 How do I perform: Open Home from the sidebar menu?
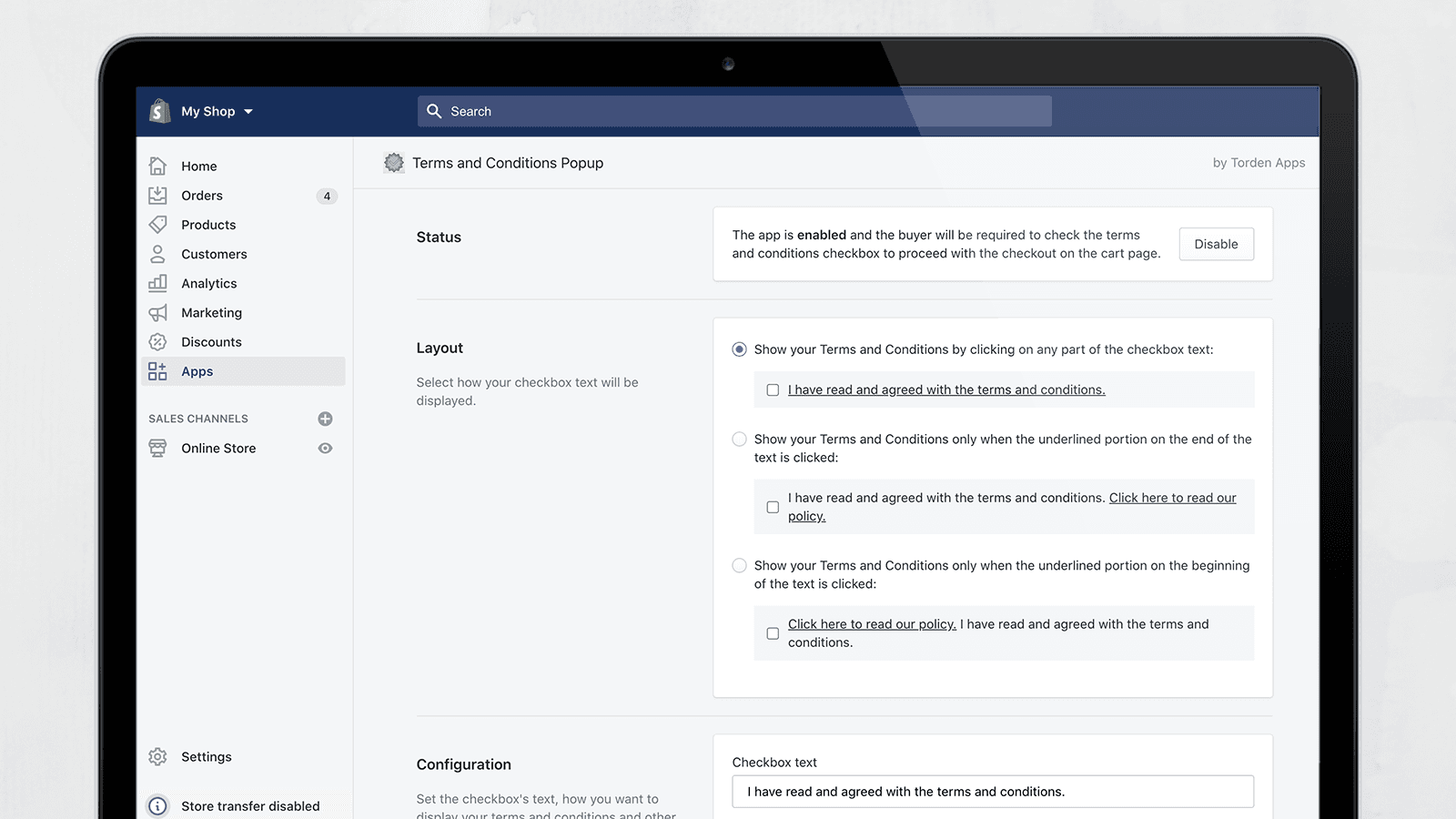[x=198, y=166]
